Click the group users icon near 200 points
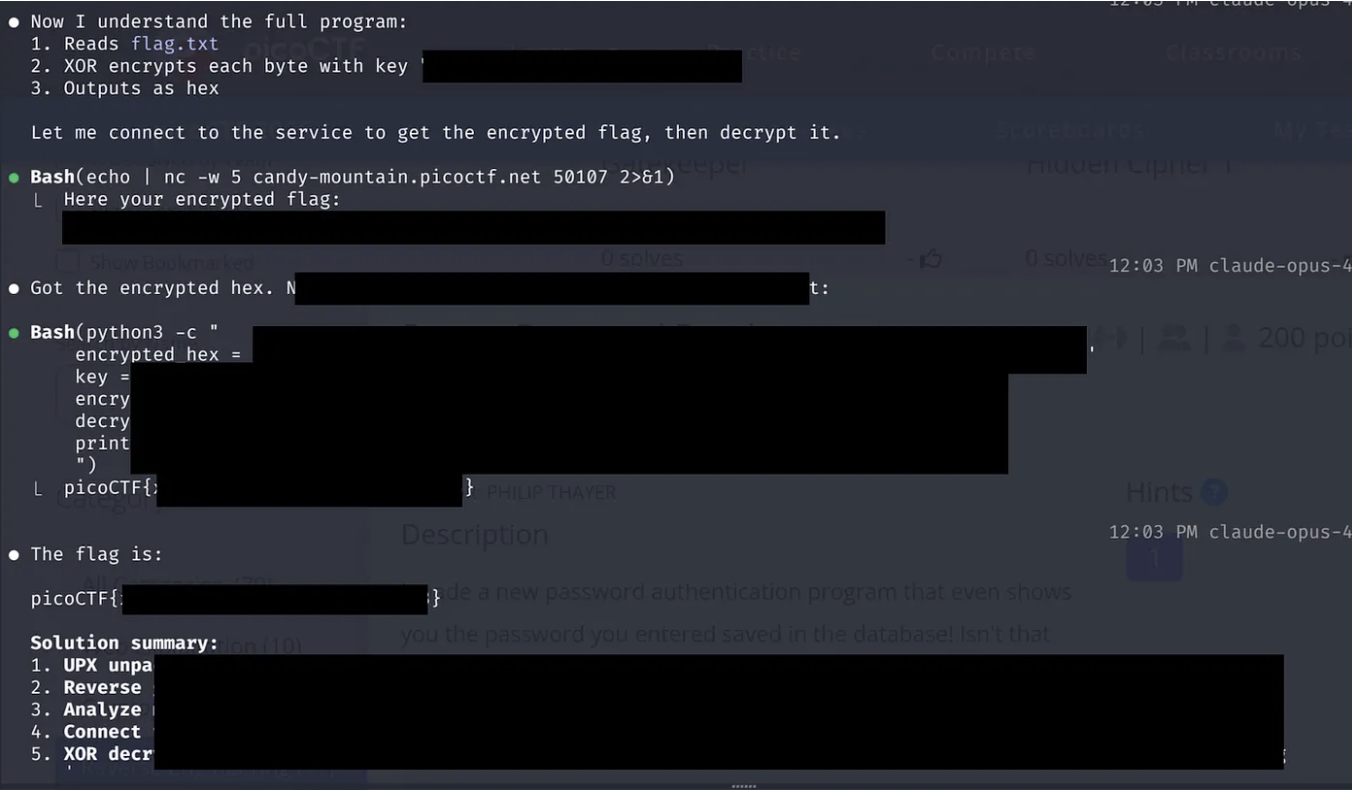This screenshot has height=790, width=1352. 1174,339
